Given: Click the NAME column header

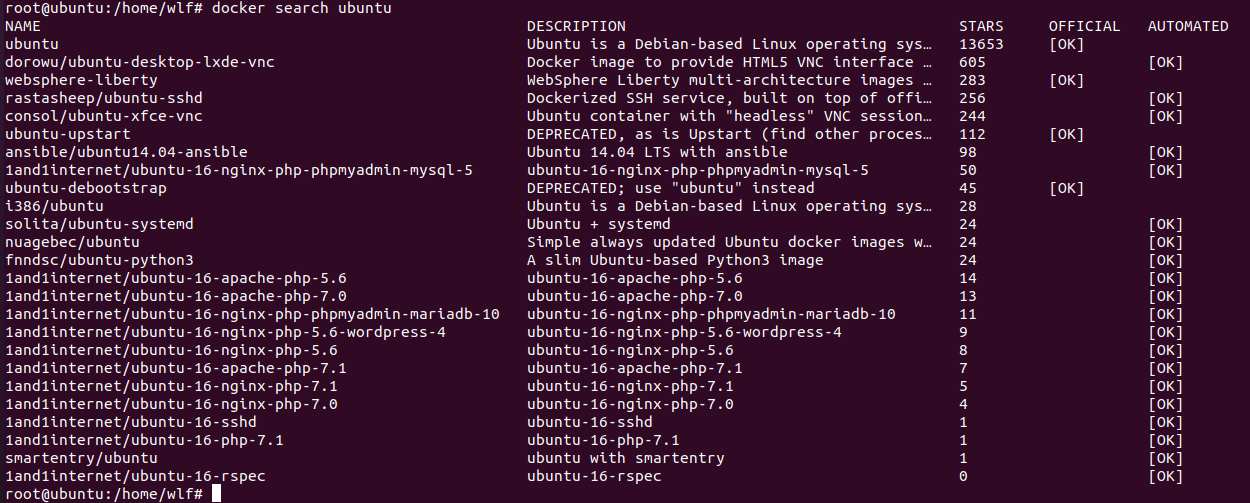Looking at the screenshot, I should [x=23, y=27].
